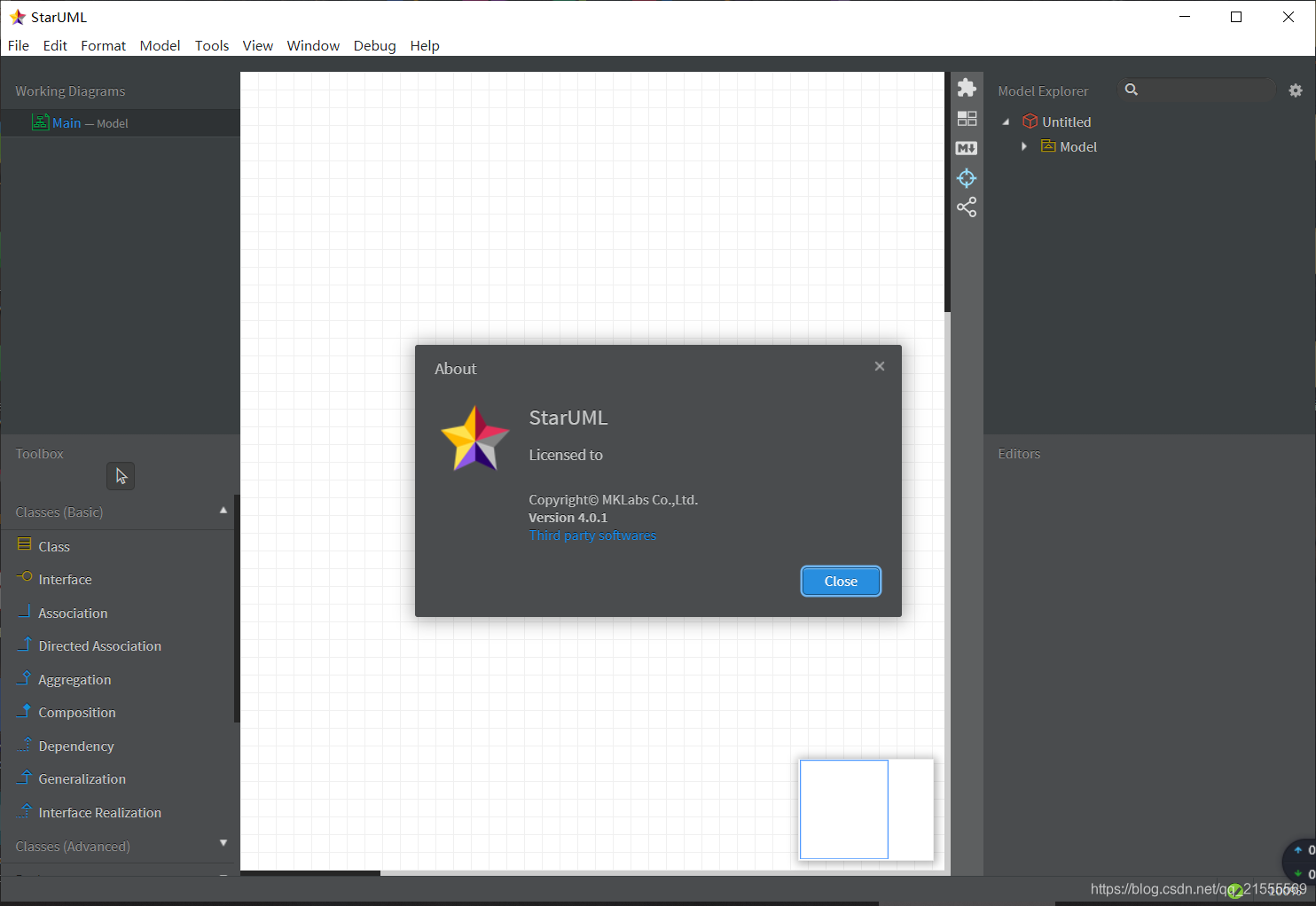Click the diagram vertical scrollbar
The height and width of the screenshot is (906, 1316).
click(x=947, y=191)
